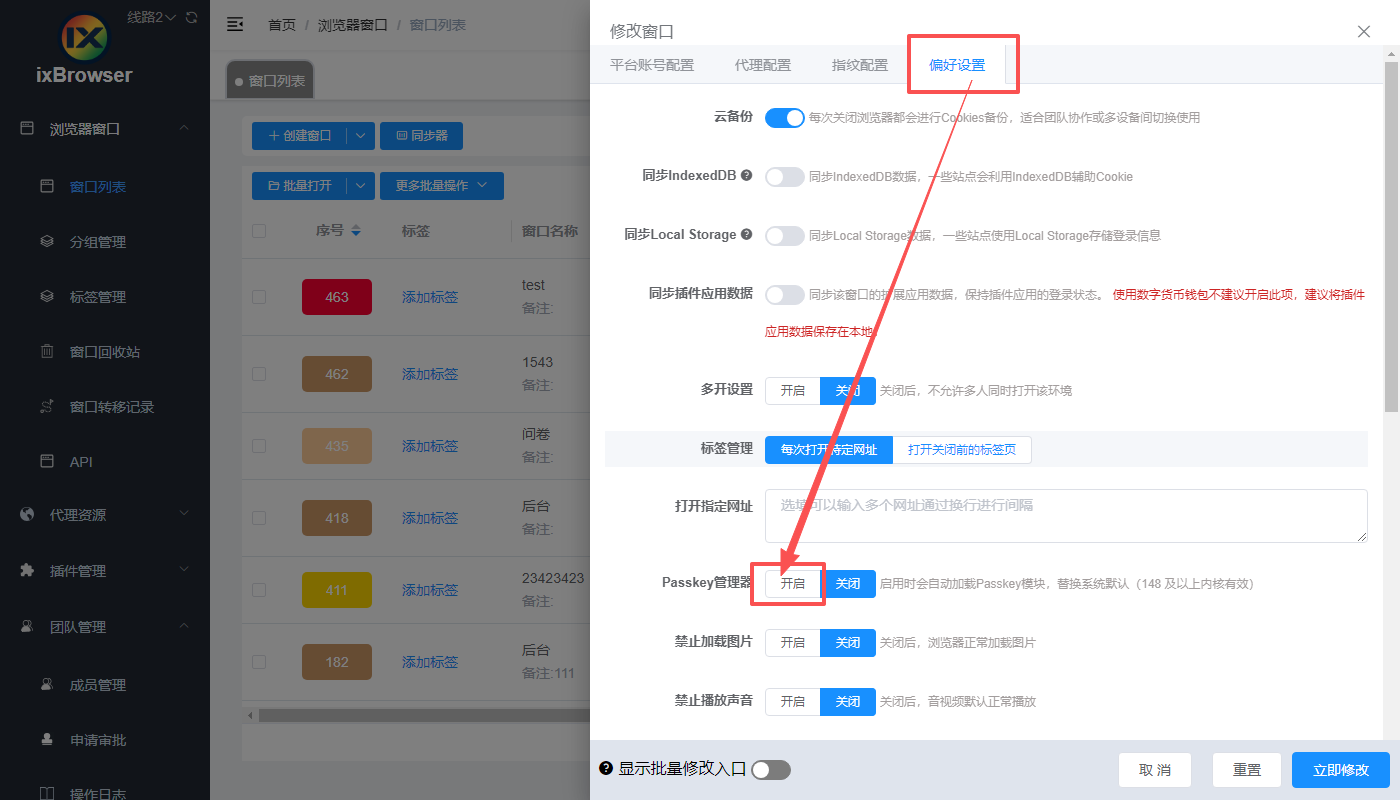Set Passkey管理器 to 开启
This screenshot has width=1400, height=800.
click(x=793, y=584)
